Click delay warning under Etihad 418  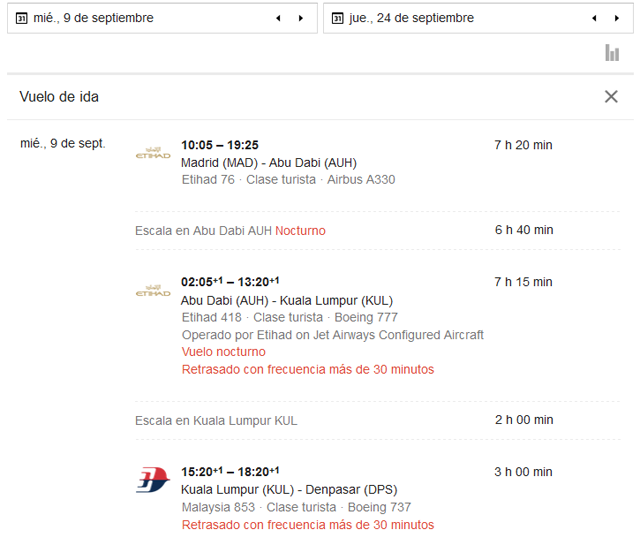coord(307,369)
